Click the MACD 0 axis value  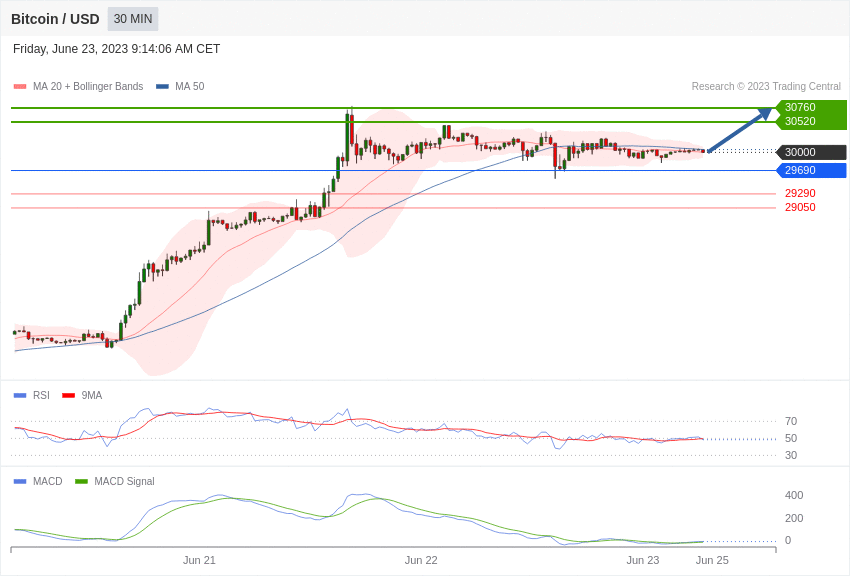(x=788, y=540)
